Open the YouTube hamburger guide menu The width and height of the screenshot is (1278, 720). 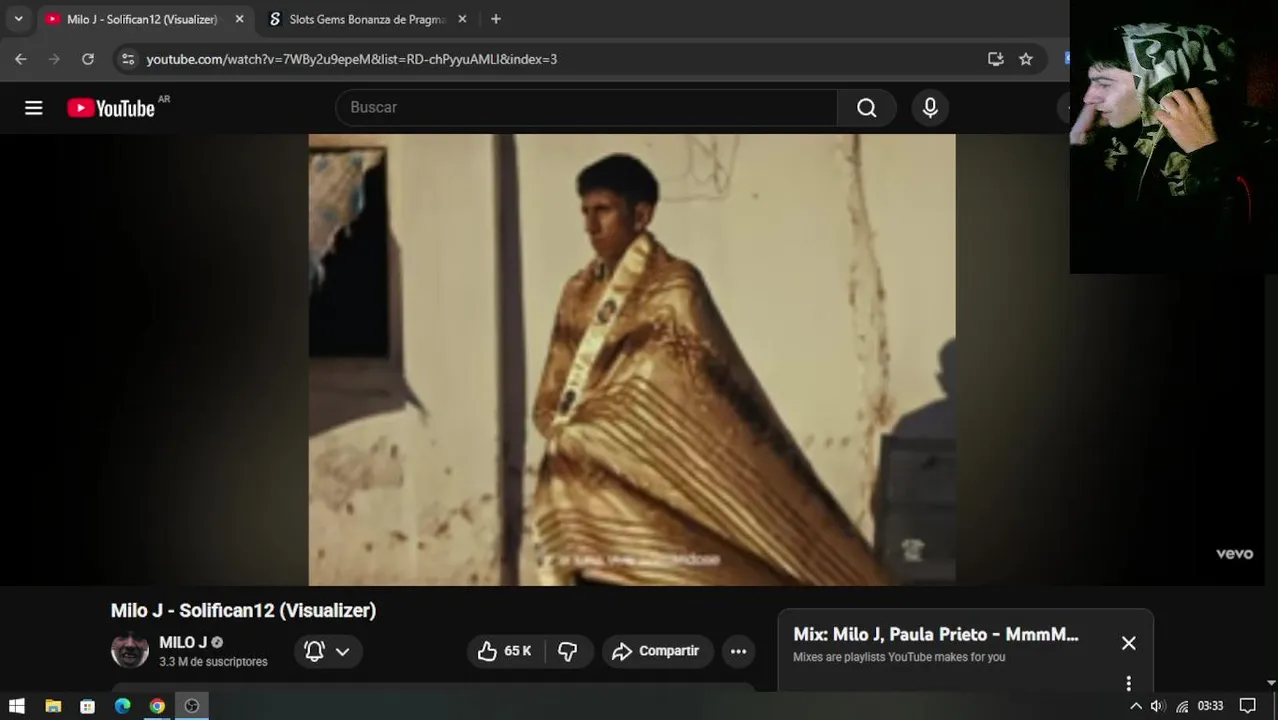click(34, 108)
